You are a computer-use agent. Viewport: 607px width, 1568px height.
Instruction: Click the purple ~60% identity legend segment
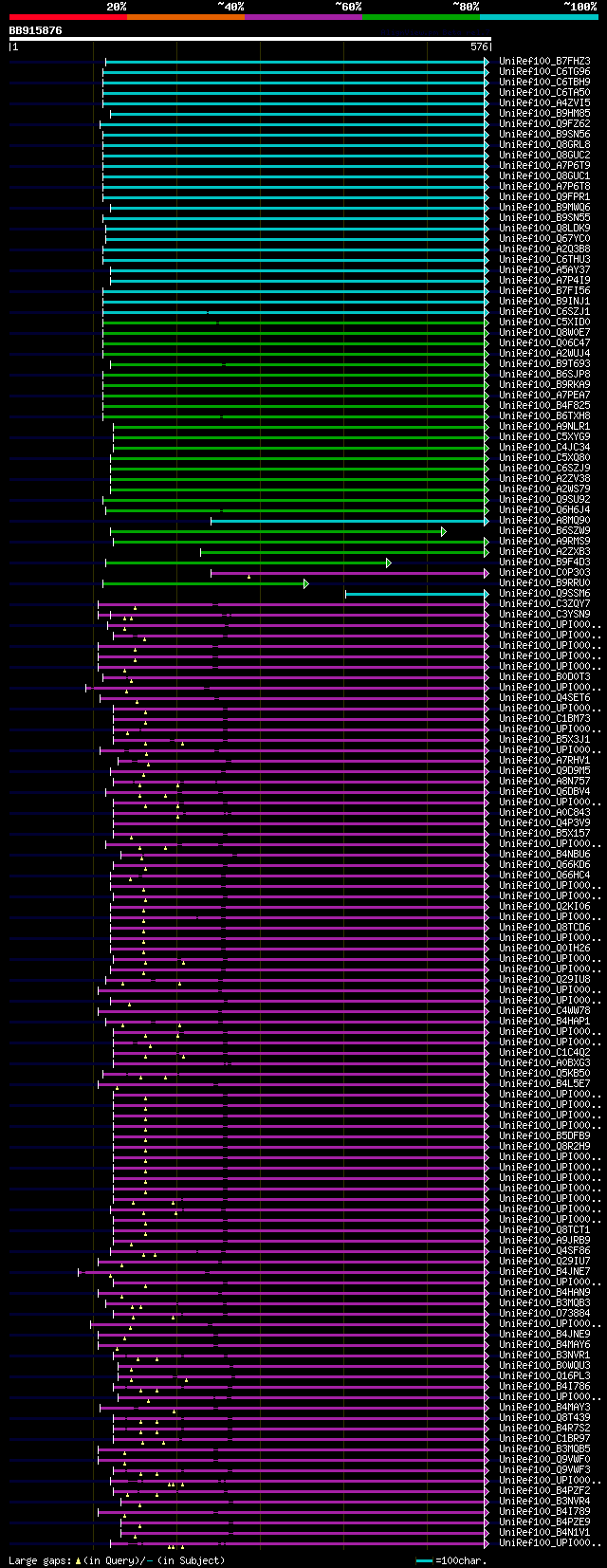point(303,17)
